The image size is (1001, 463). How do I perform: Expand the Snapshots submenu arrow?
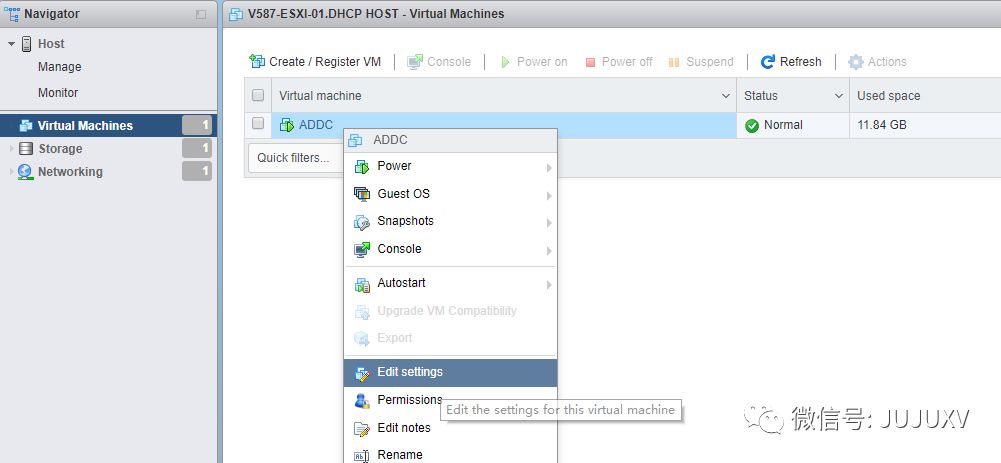[x=548, y=223]
